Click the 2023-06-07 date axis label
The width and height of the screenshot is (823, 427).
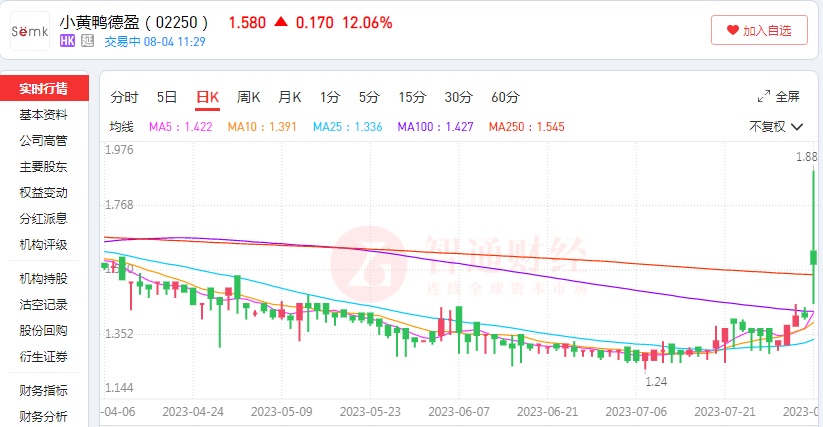point(459,412)
